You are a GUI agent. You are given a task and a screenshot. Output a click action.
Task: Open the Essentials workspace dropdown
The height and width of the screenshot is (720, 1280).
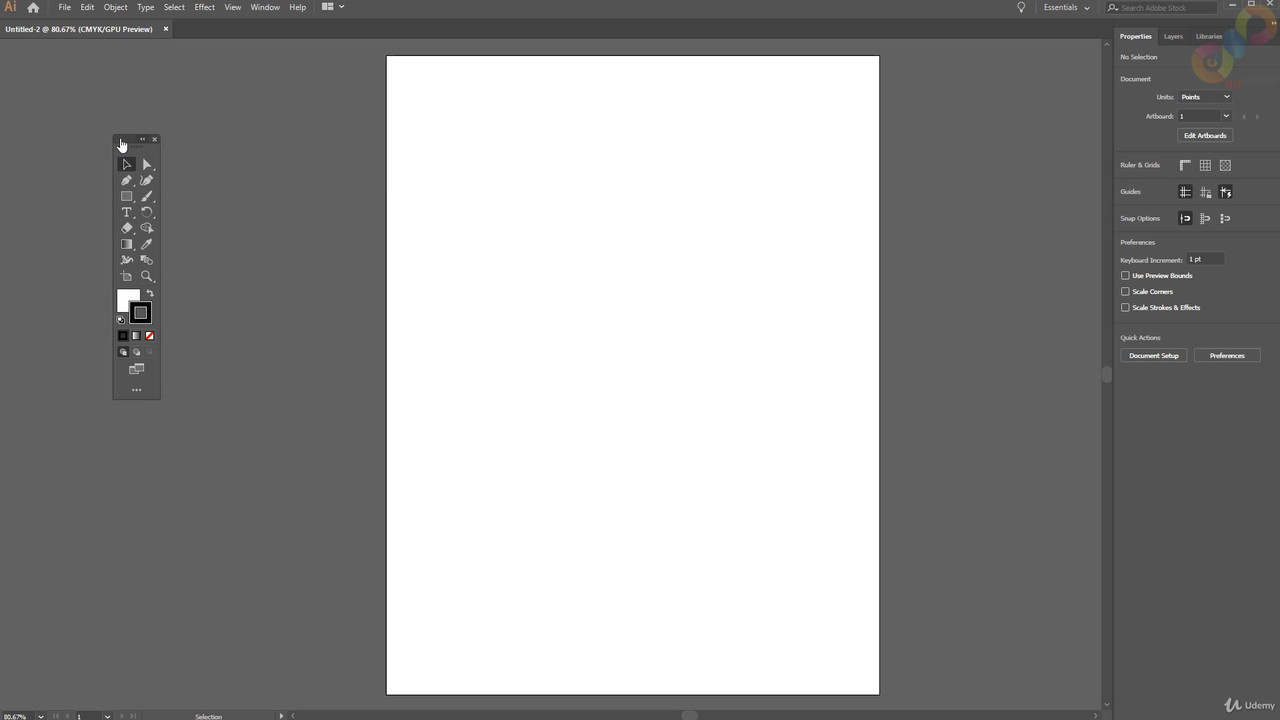(1066, 7)
